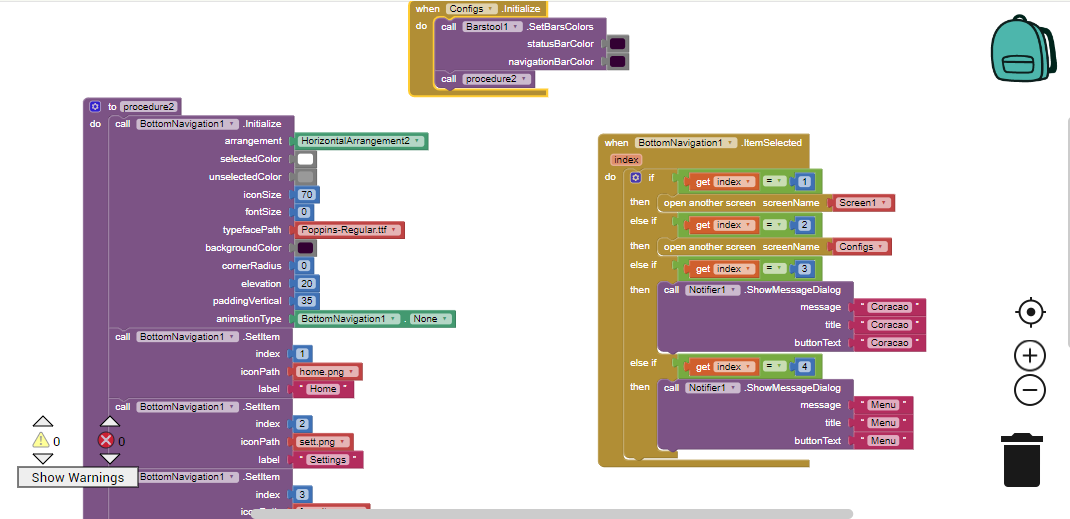Click the center workspace target icon
Image resolution: width=1070 pixels, height=519 pixels.
(1030, 312)
